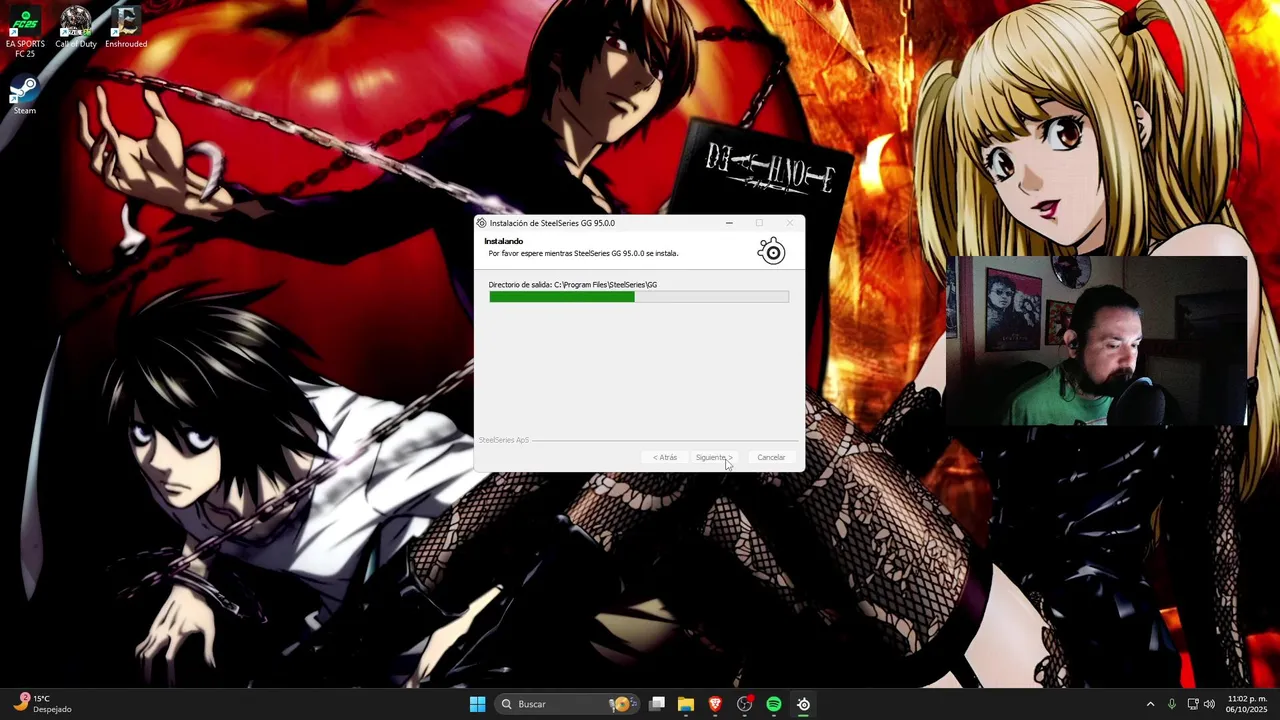Viewport: 1280px width, 720px height.
Task: Open the Steam desktop shortcut
Action: coord(25,96)
